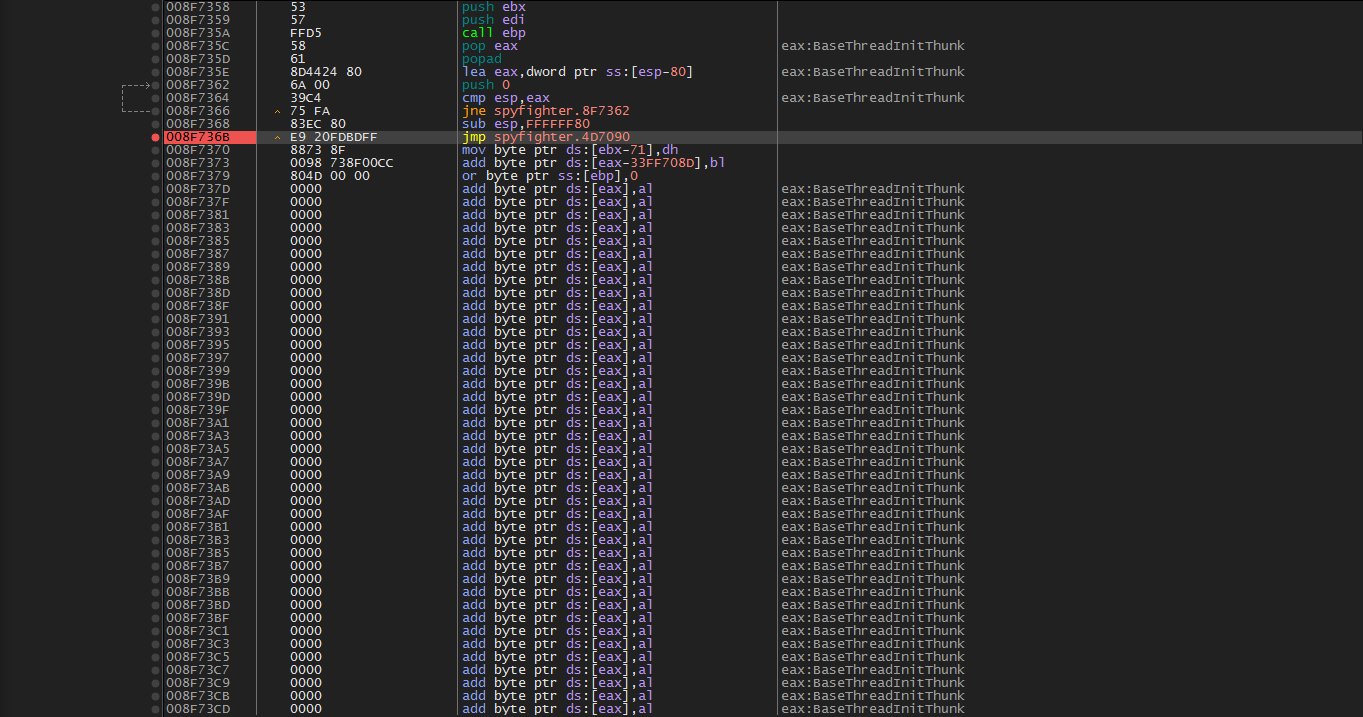The image size is (1363, 717).
Task: Toggle breakpoint dot beside address 008F73CD
Action: (155, 709)
